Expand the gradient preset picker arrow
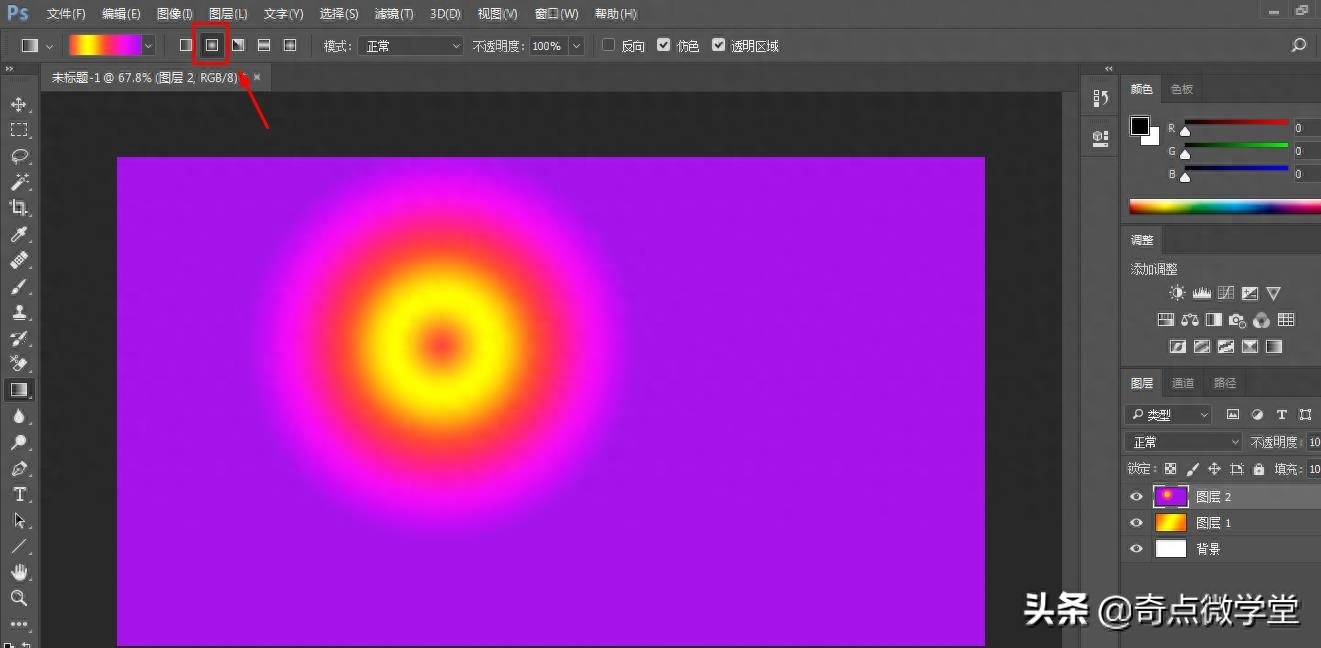This screenshot has height=648, width=1321. 149,46
